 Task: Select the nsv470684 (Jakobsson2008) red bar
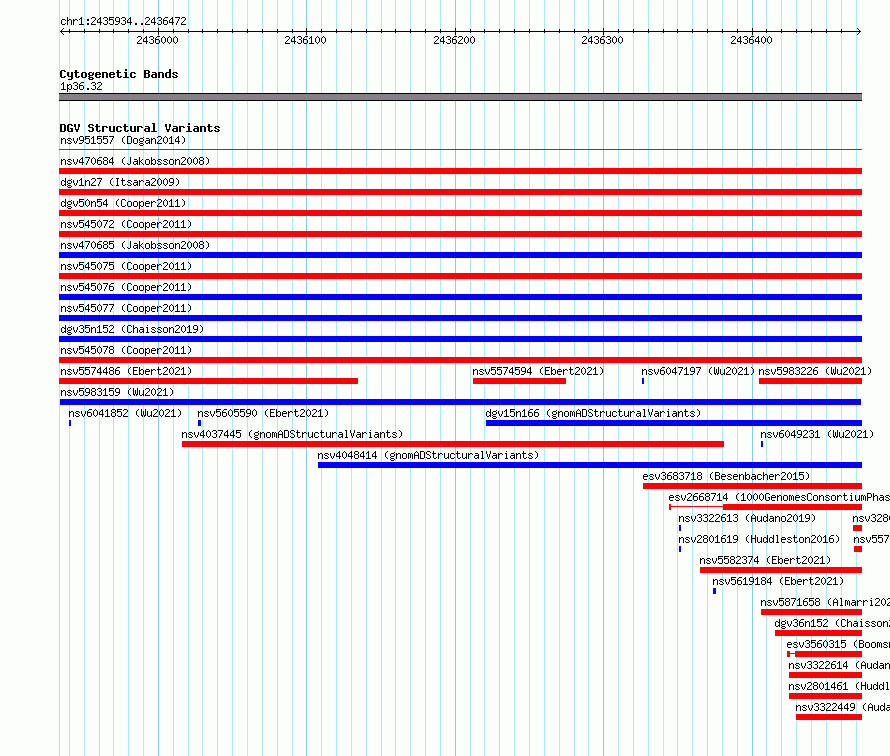click(x=460, y=171)
